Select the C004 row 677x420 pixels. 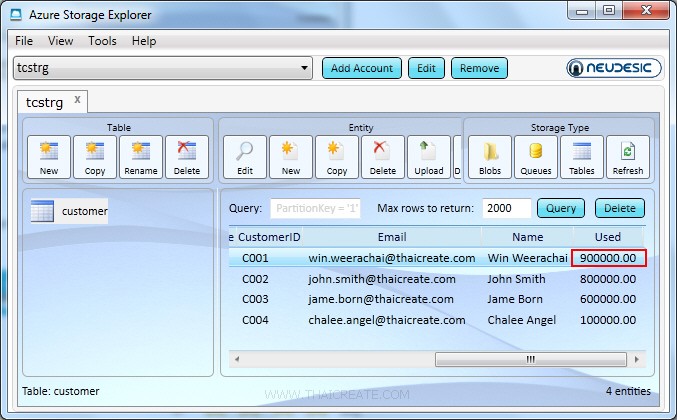pyautogui.click(x=437, y=320)
